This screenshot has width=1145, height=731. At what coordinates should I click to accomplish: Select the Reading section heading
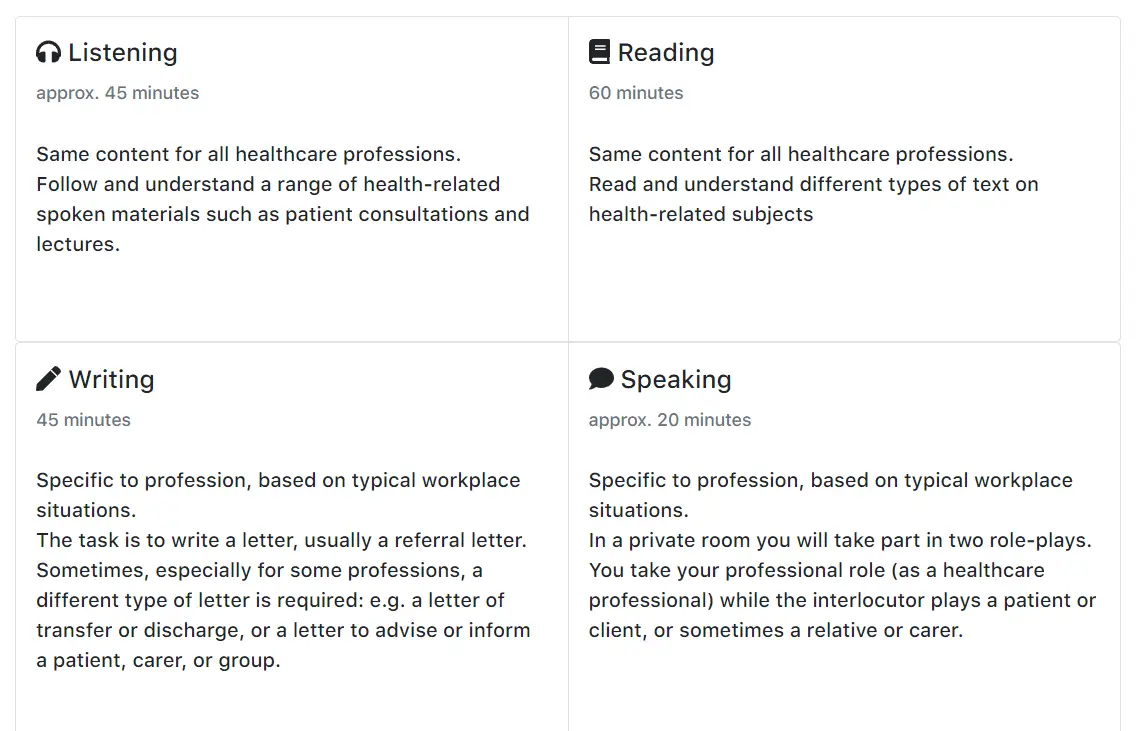pos(665,52)
